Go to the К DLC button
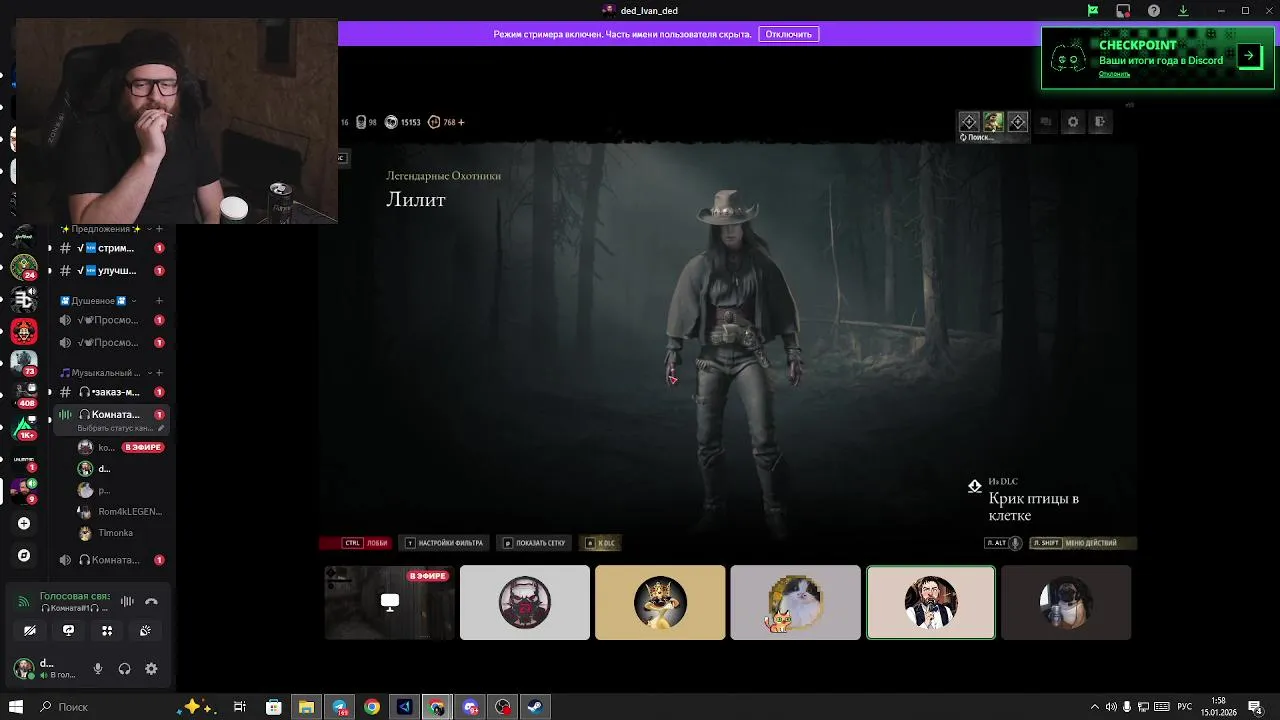This screenshot has height=720, width=1280. (x=601, y=543)
